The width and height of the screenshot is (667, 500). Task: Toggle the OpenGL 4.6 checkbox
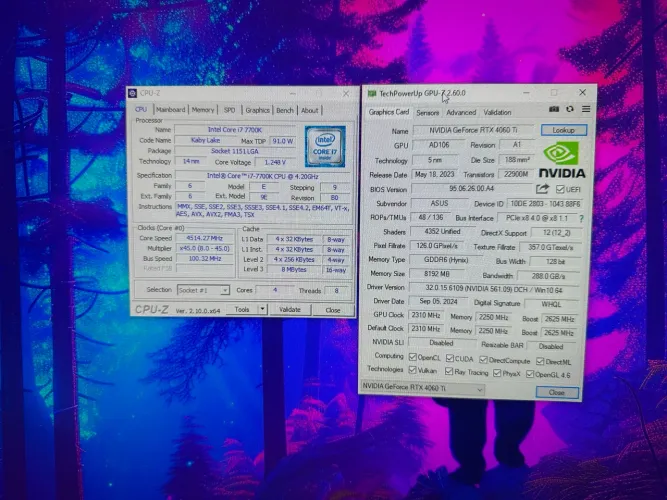coord(530,374)
